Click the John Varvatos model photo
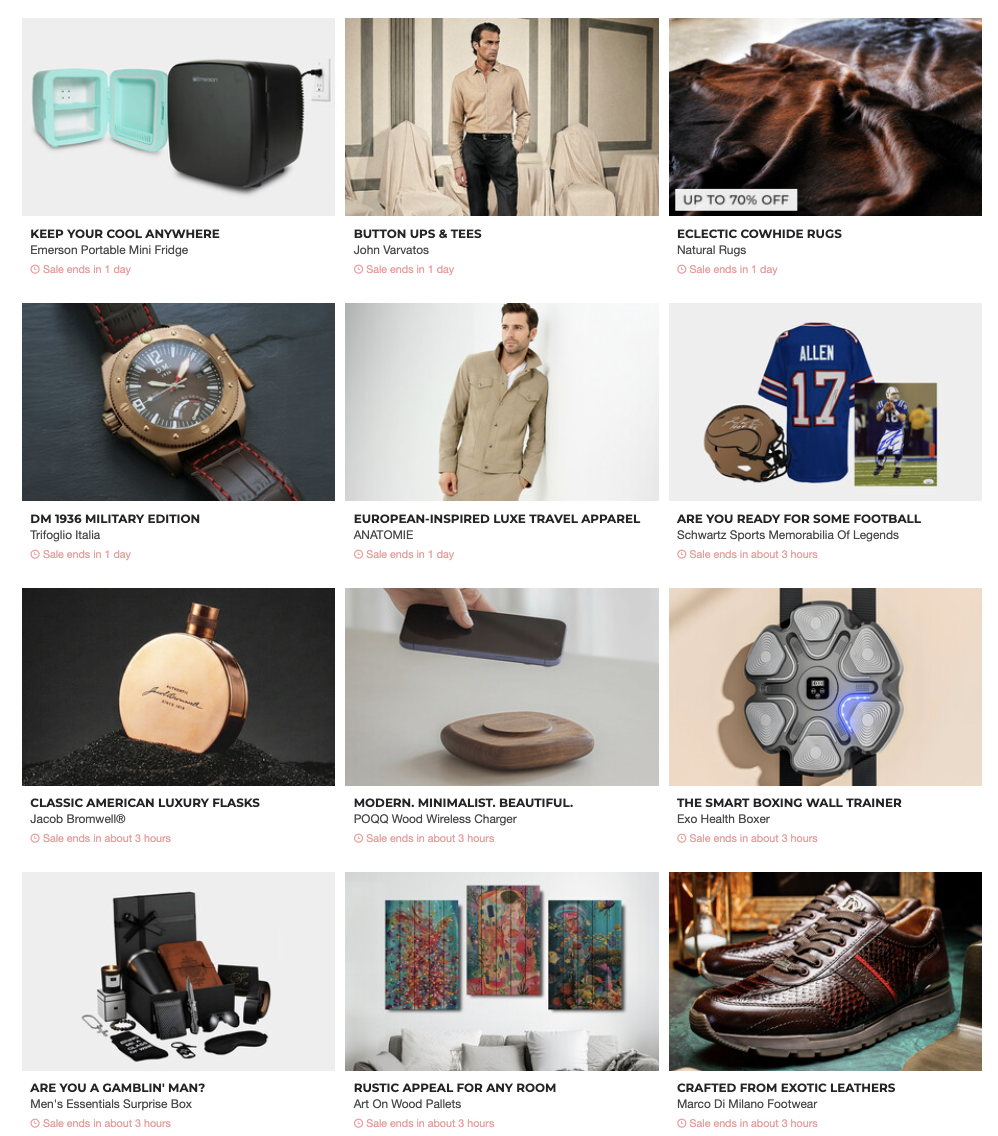 tap(502, 117)
